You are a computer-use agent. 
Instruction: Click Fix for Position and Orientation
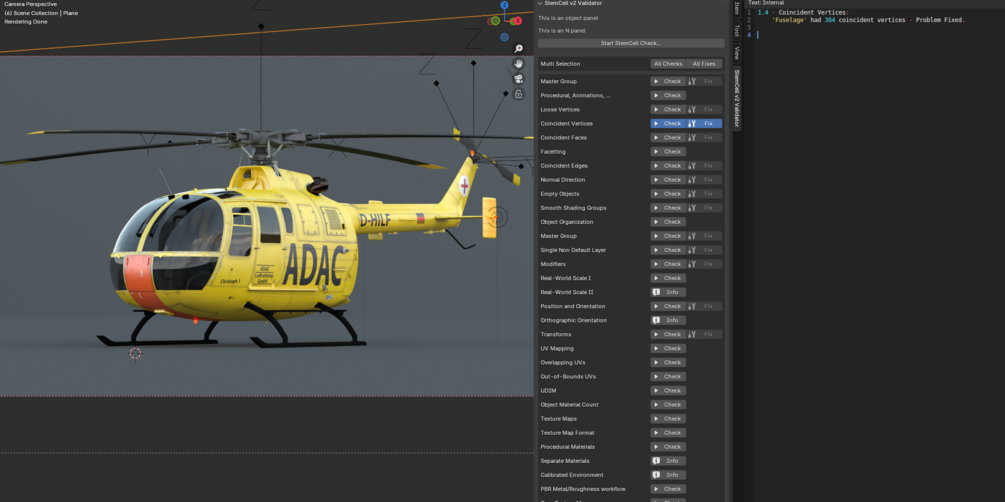(704, 306)
